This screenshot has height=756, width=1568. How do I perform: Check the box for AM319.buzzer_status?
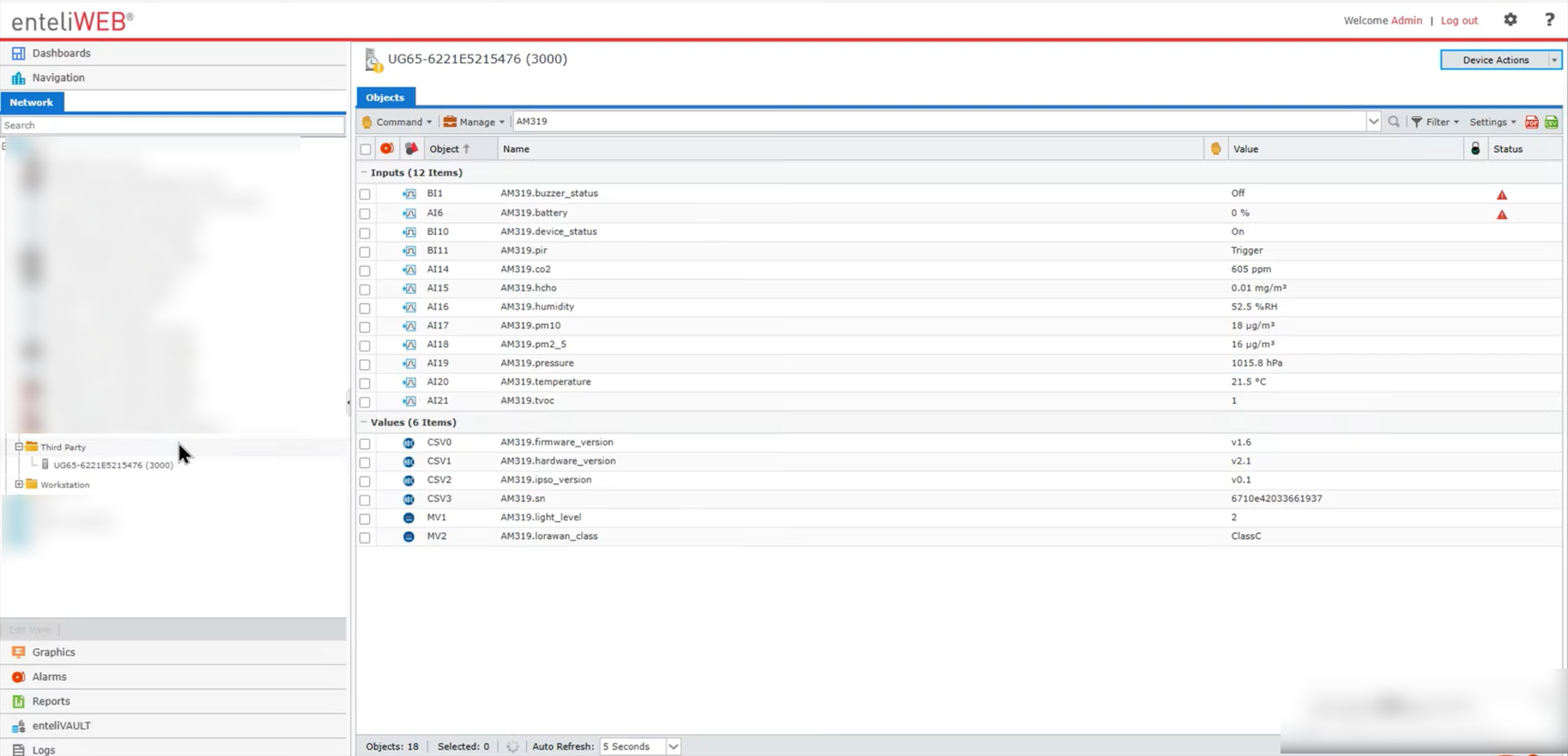click(x=365, y=194)
